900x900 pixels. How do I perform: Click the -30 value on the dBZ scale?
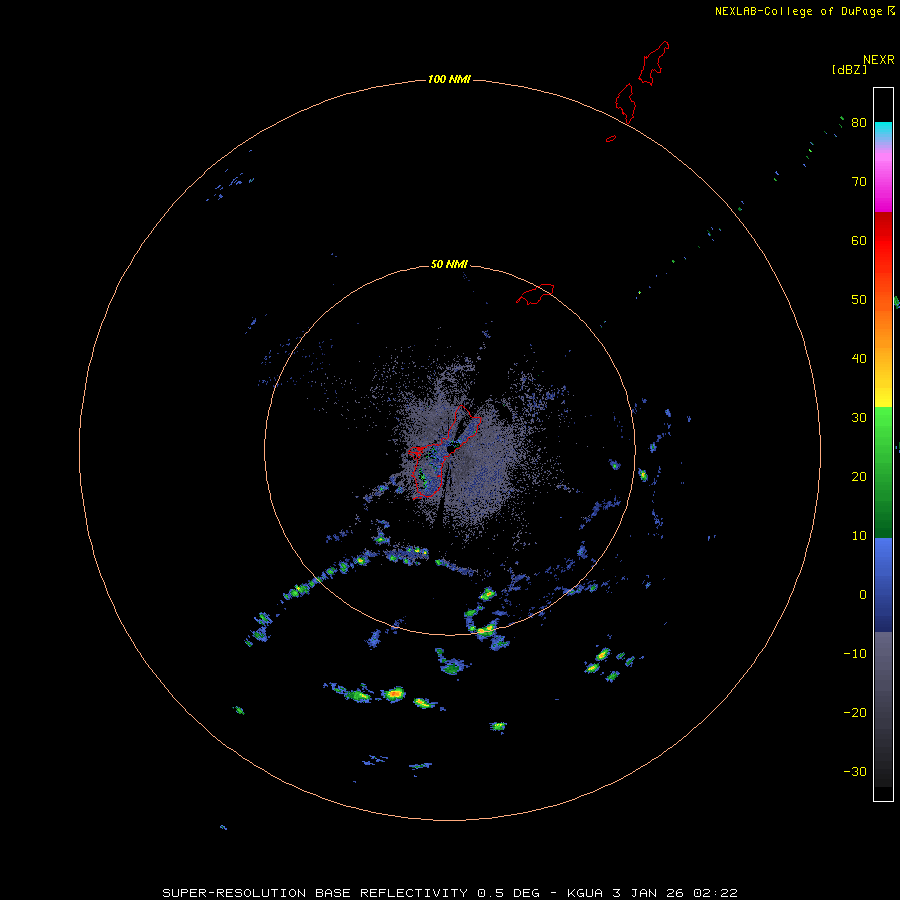[855, 772]
